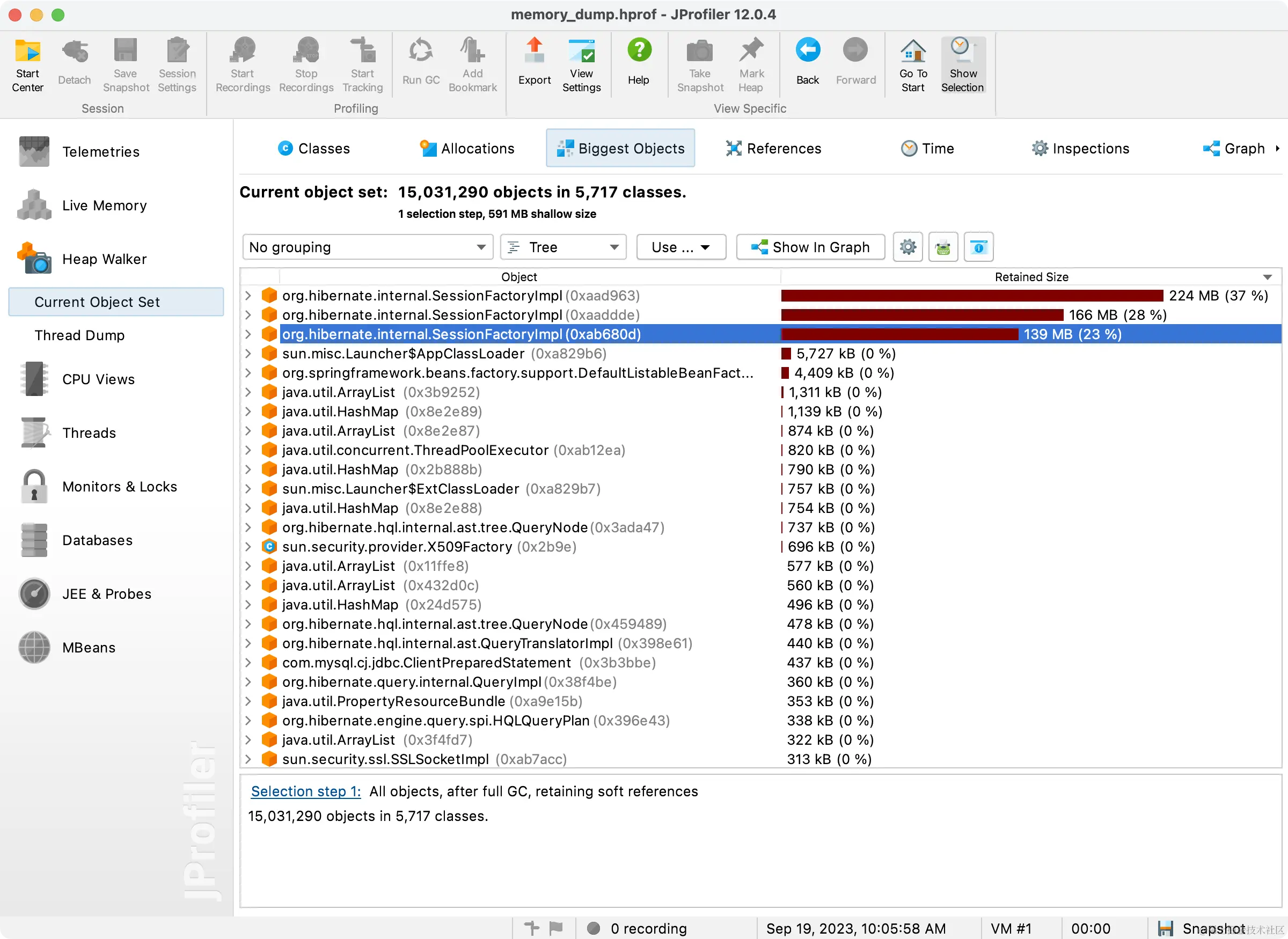Switch to the References tab
1288x939 pixels.
pyautogui.click(x=773, y=148)
